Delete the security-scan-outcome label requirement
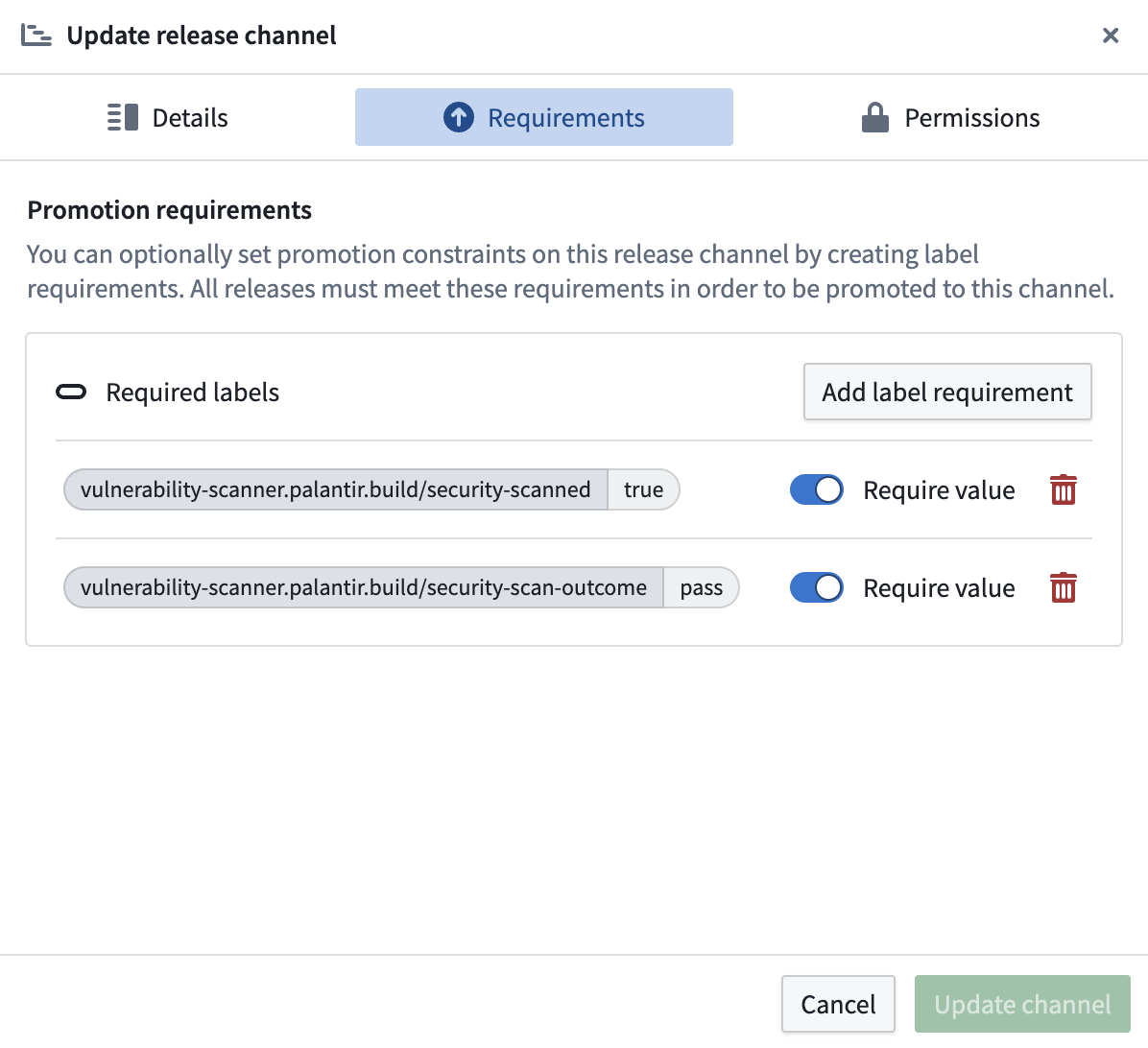Image resolution: width=1148 pixels, height=1048 pixels. [1064, 587]
